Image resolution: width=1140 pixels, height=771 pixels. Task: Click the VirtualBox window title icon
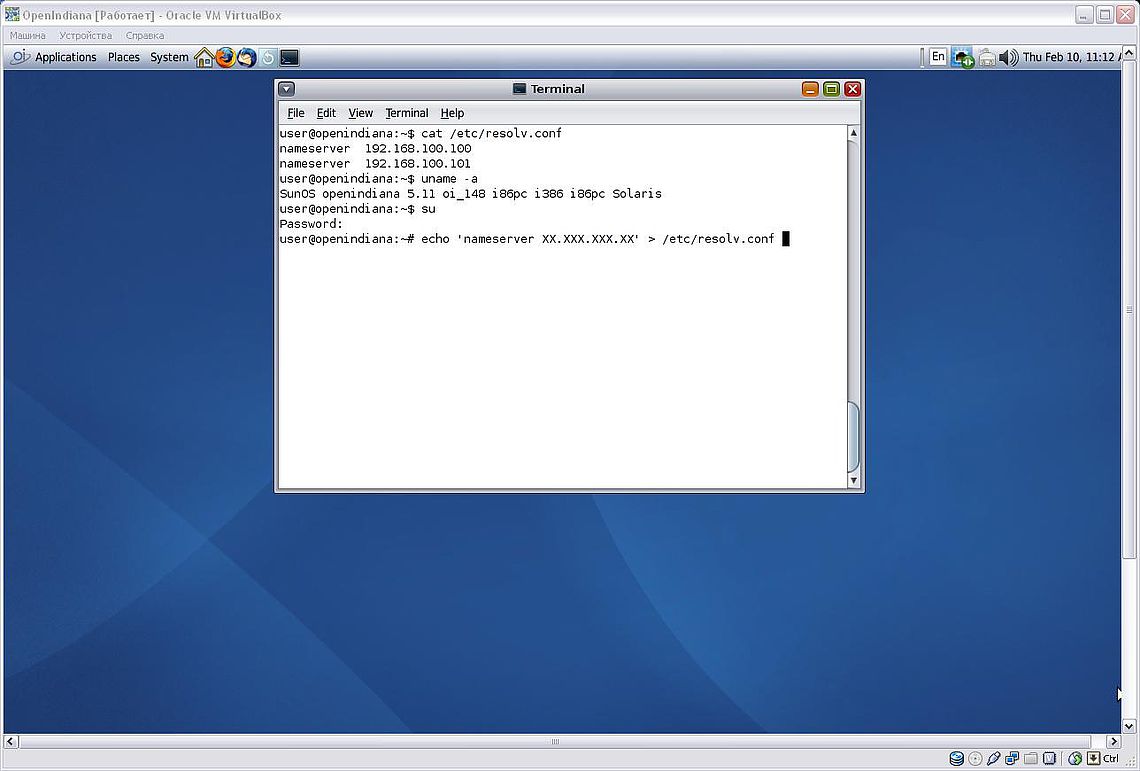pos(12,15)
